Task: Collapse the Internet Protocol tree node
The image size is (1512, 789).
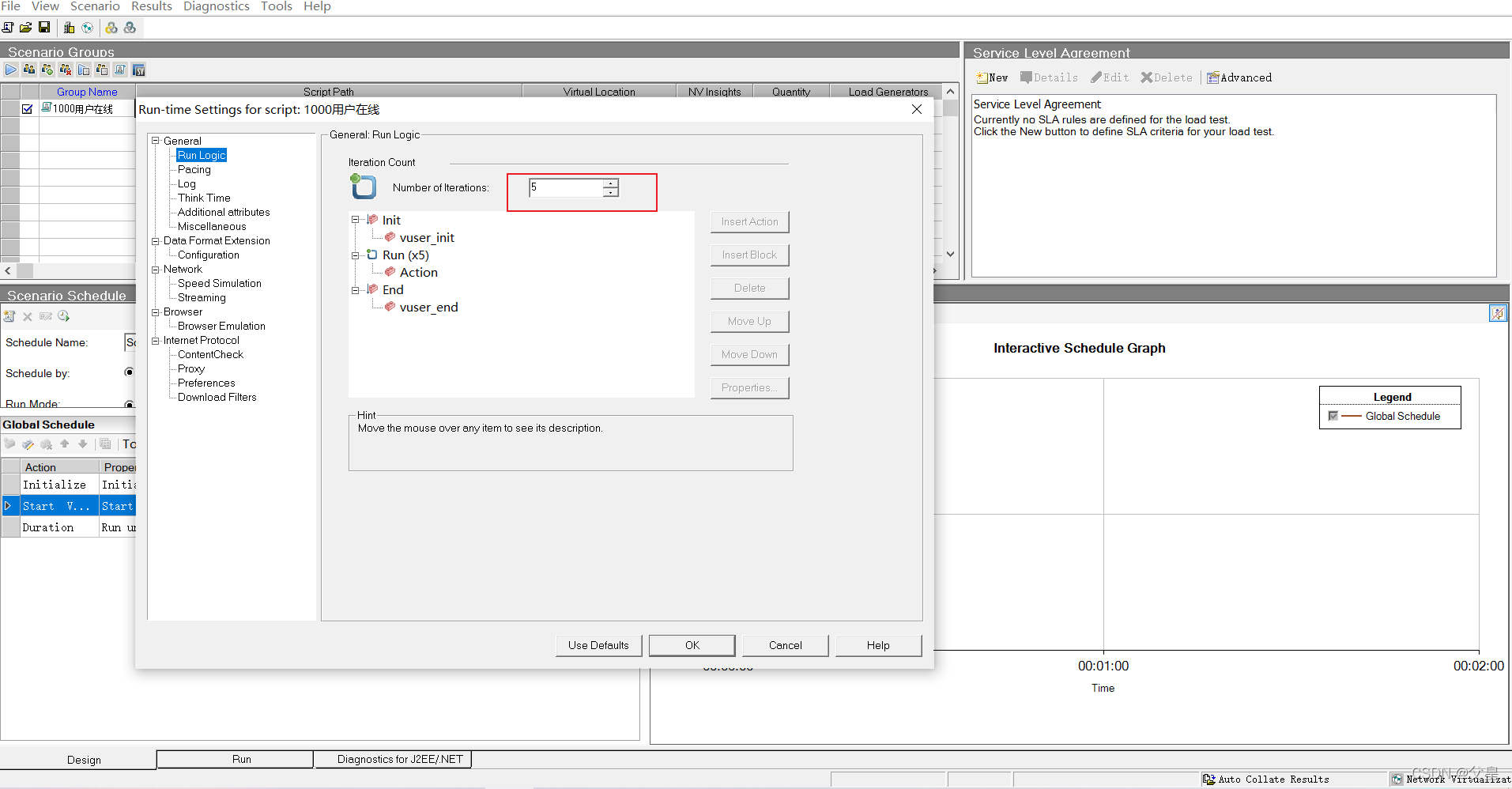Action: [156, 341]
